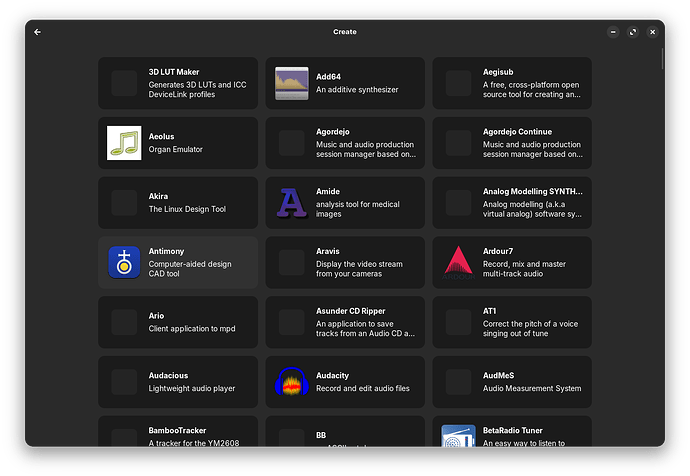690x476 pixels.
Task: Click 'Client application to mpd' description
Action: pos(192,329)
